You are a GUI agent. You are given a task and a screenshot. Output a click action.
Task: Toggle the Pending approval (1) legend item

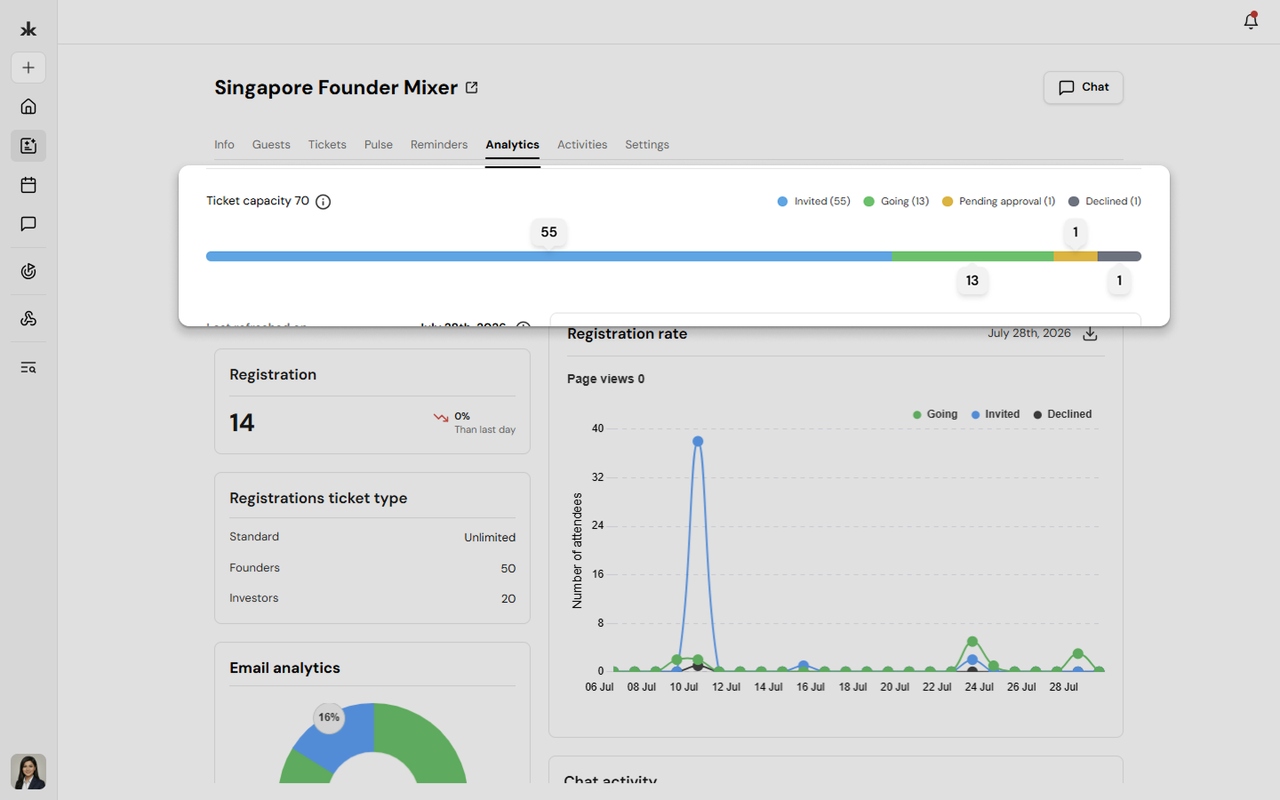coord(998,201)
